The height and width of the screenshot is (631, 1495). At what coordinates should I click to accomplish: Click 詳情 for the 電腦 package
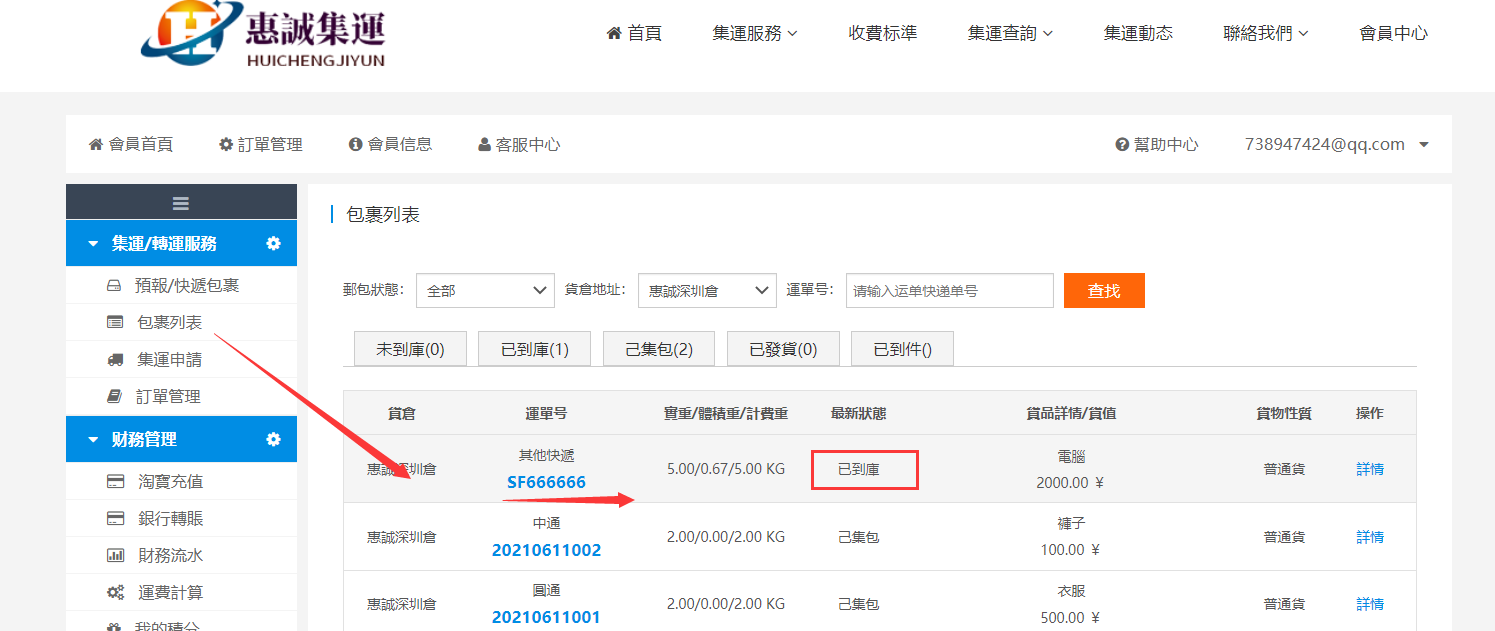click(x=1370, y=468)
